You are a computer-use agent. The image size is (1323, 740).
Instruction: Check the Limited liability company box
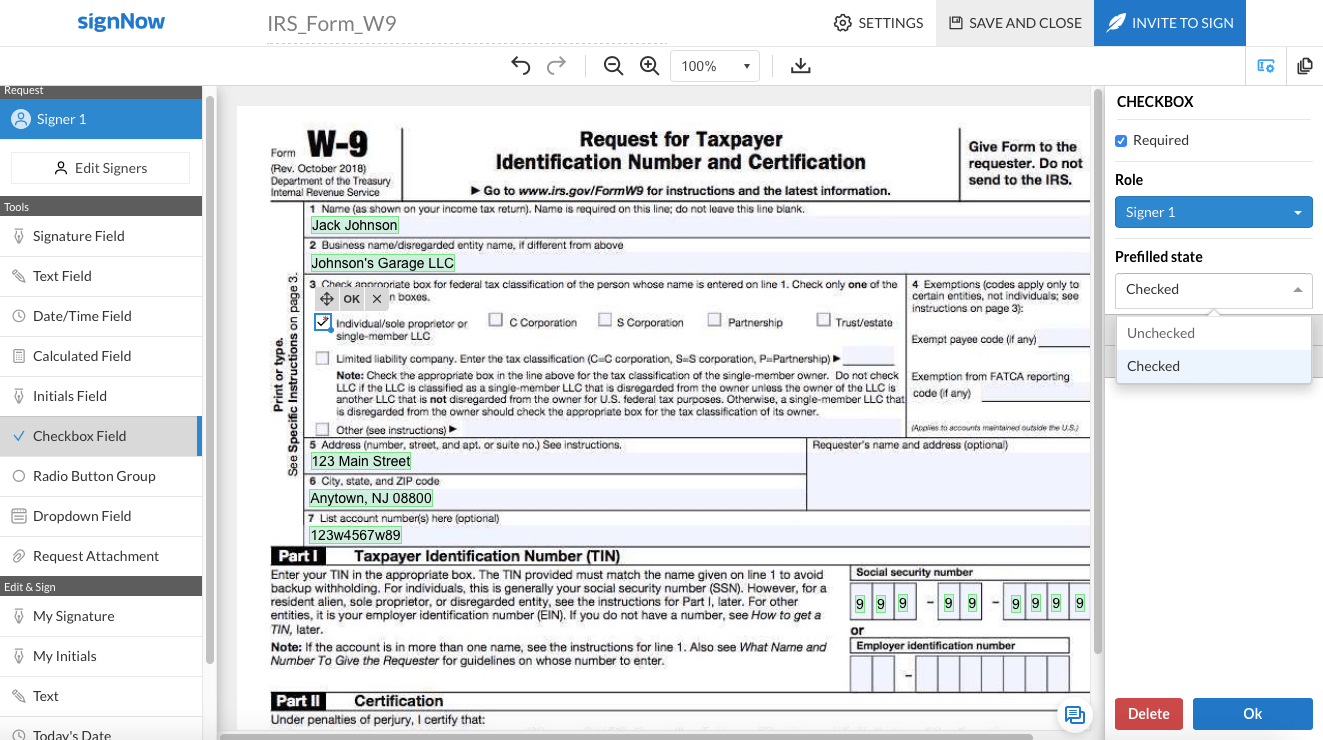click(x=322, y=358)
